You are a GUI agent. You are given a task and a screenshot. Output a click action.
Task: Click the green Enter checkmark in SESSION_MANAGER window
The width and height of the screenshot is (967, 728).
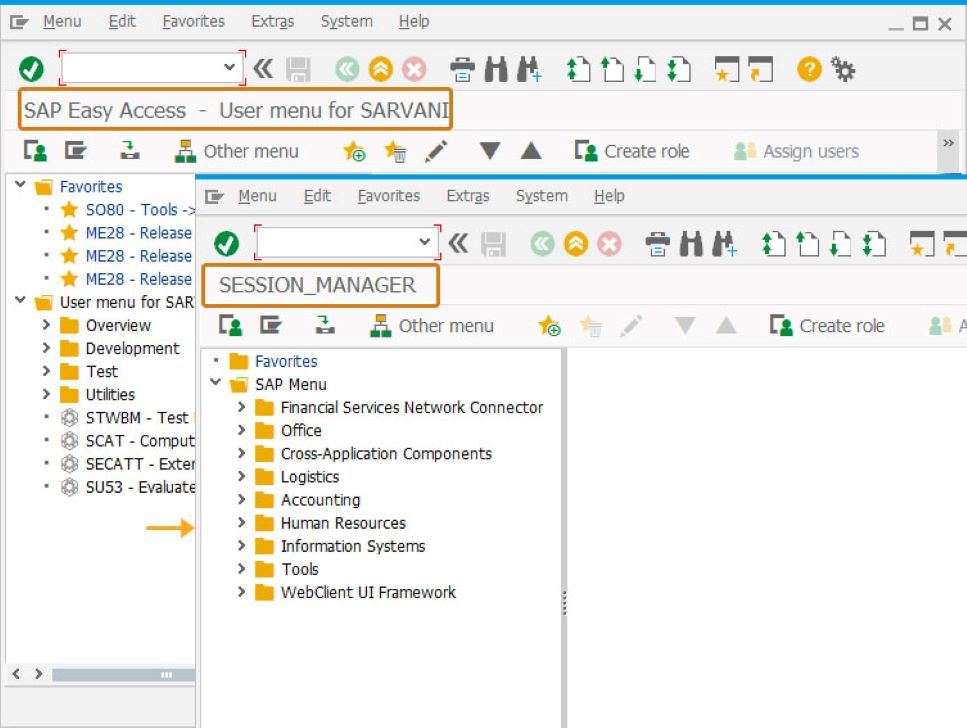[226, 244]
